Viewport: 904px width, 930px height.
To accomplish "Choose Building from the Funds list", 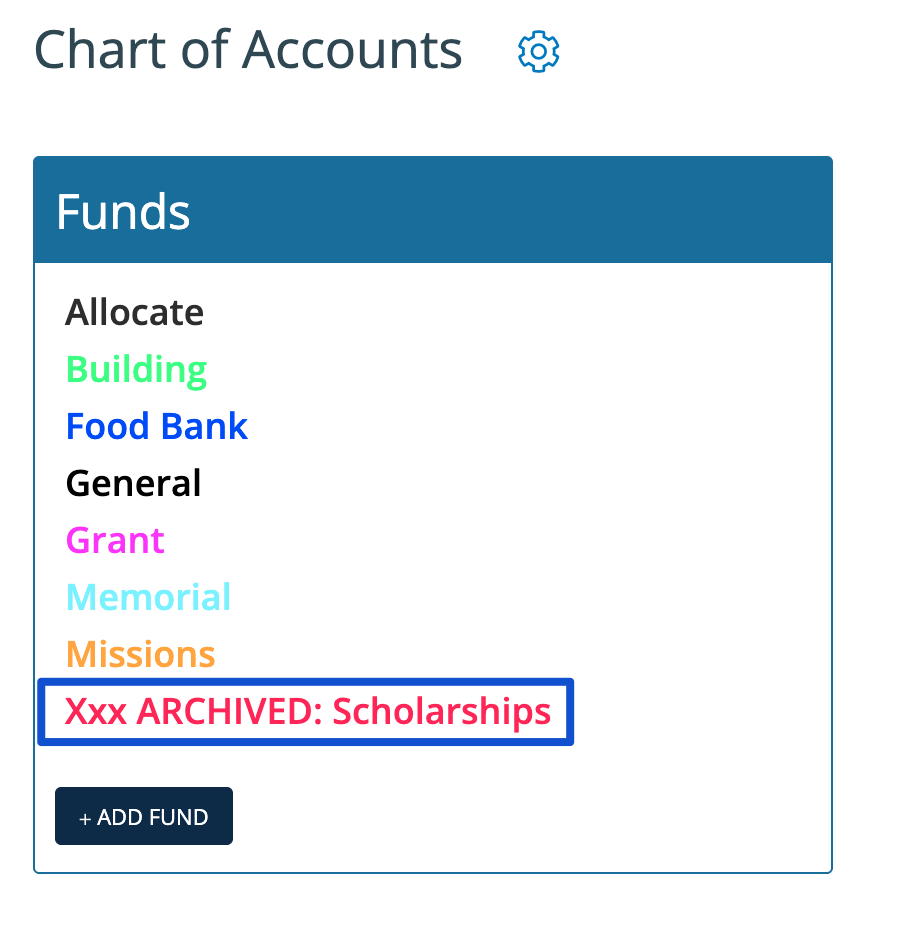I will tap(136, 370).
